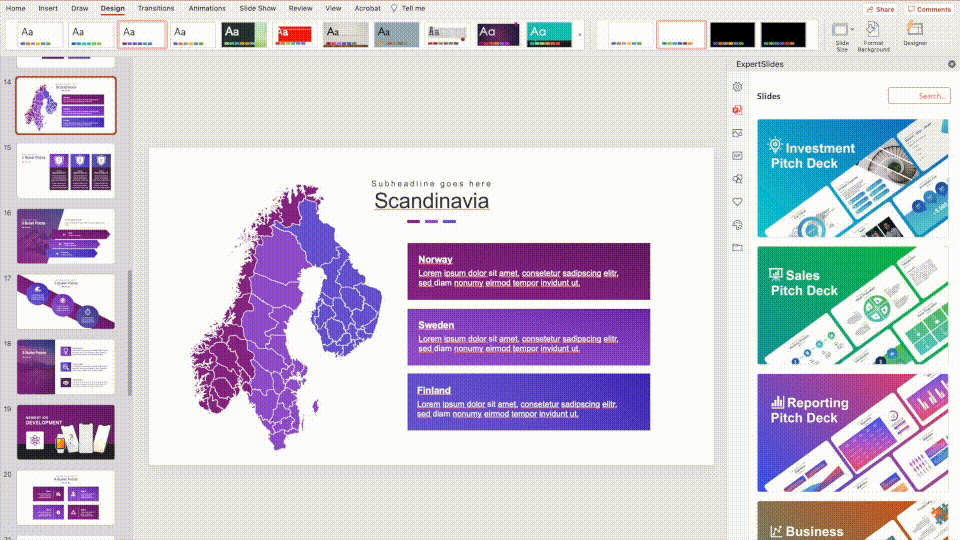Expand the Slide Size dropdown
This screenshot has height=540, width=960.
[842, 35]
